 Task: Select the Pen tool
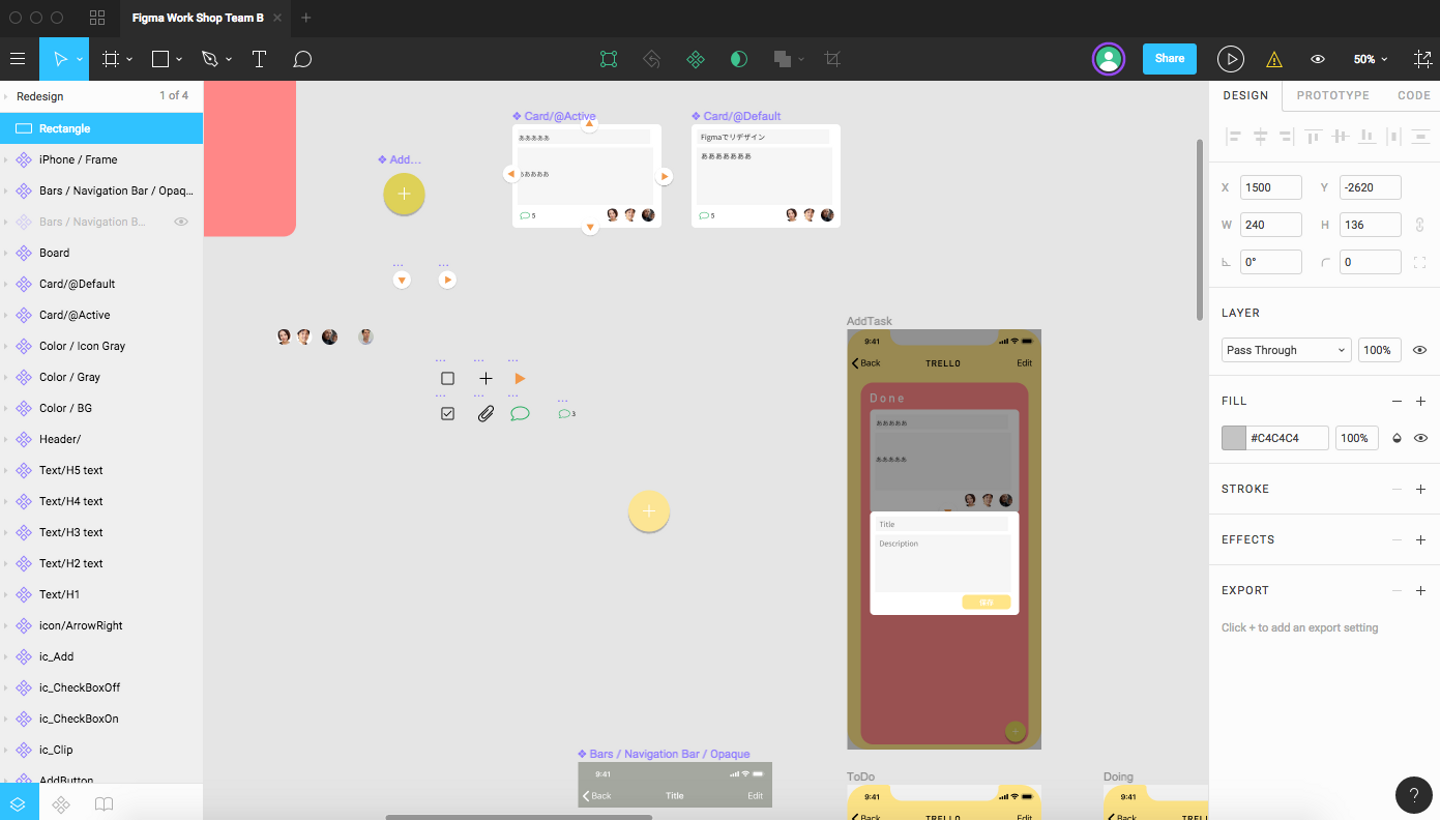pyautogui.click(x=209, y=59)
